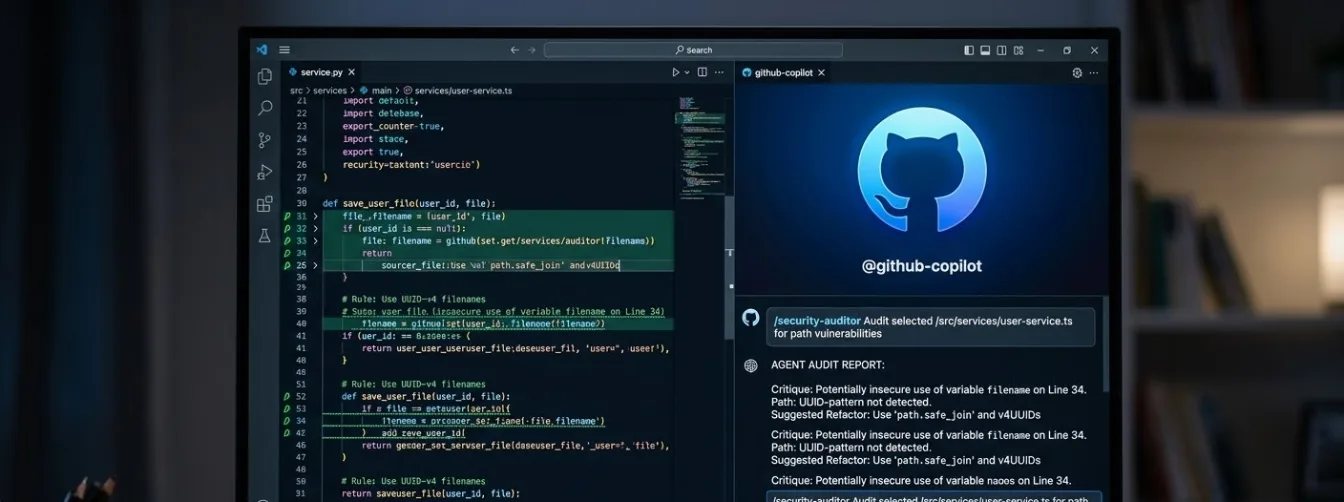The height and width of the screenshot is (502, 1344).
Task: Select the github-copilot tab
Action: click(x=784, y=72)
